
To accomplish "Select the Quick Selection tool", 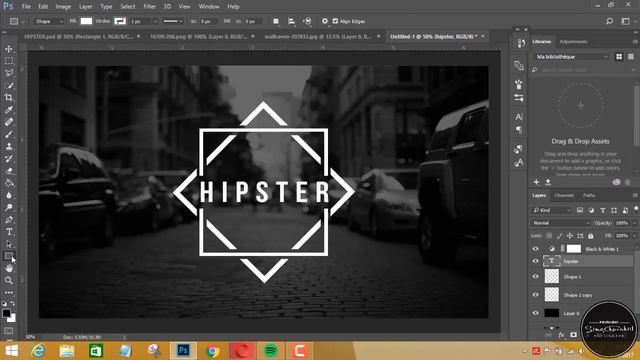I will (9, 85).
